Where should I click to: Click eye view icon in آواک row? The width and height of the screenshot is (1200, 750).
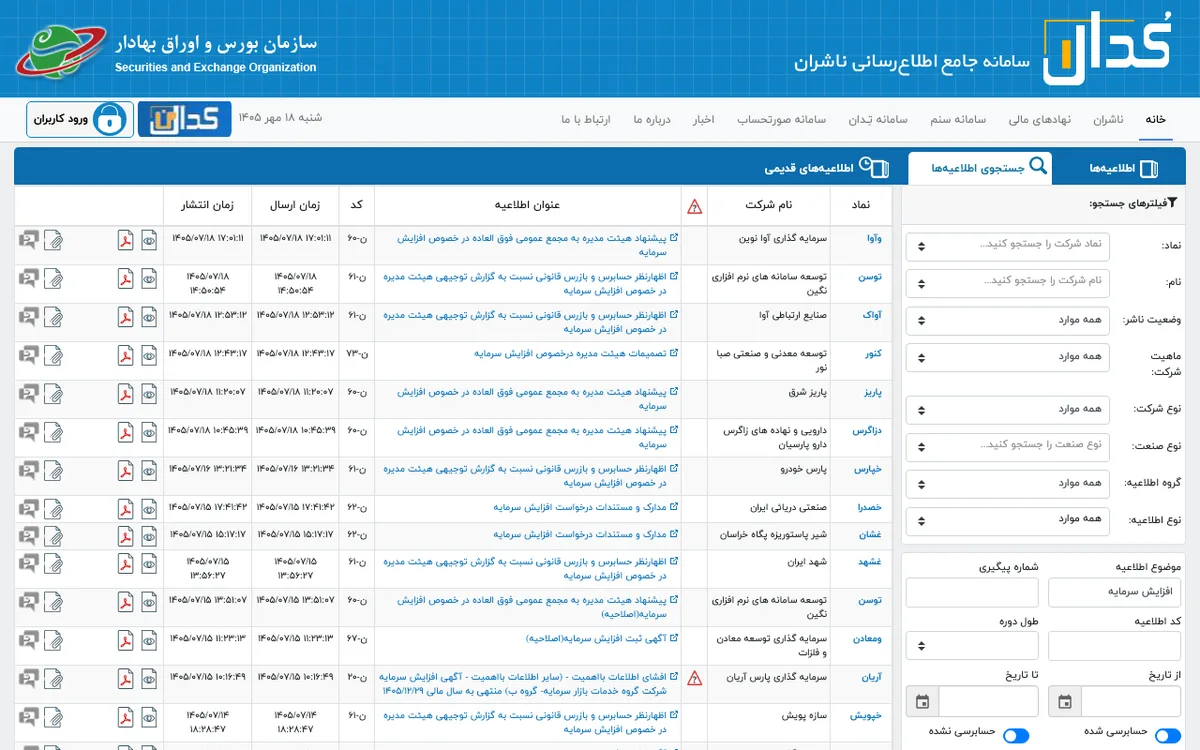tap(149, 317)
